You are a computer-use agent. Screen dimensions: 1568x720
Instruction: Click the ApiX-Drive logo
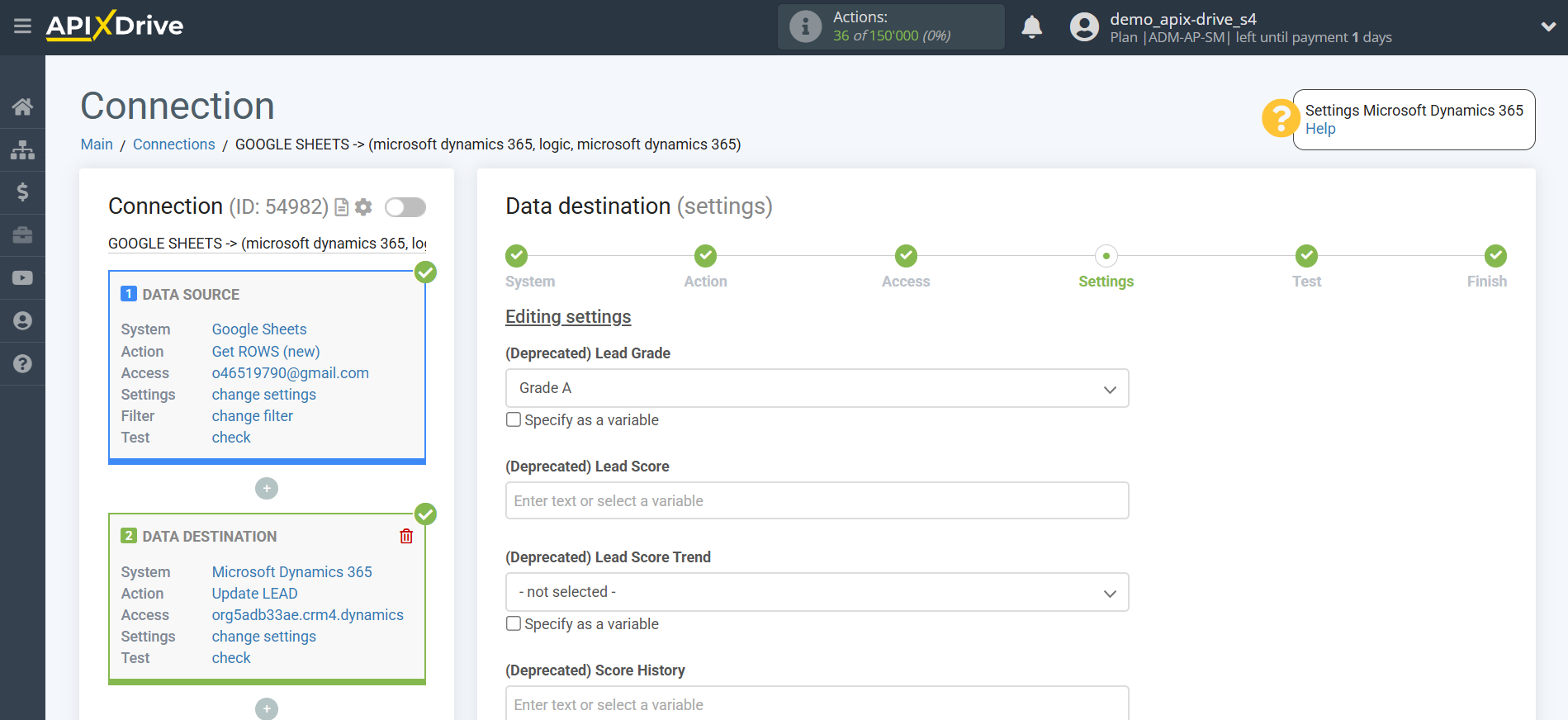point(115,26)
